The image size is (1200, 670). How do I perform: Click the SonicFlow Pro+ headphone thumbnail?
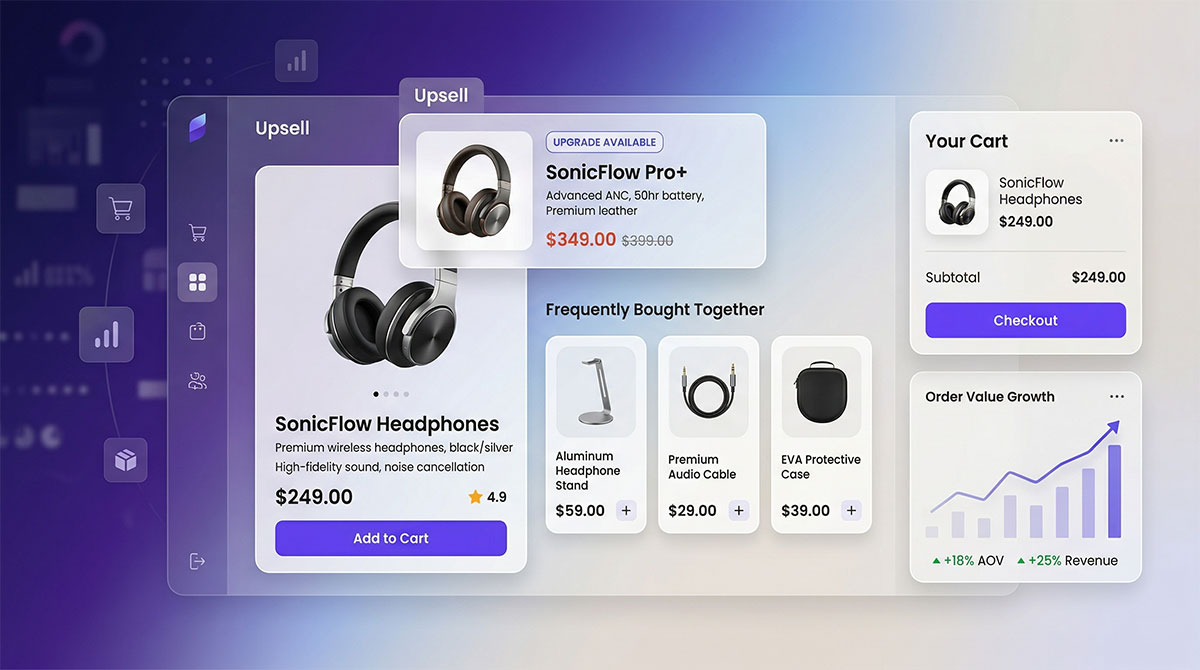coord(474,191)
